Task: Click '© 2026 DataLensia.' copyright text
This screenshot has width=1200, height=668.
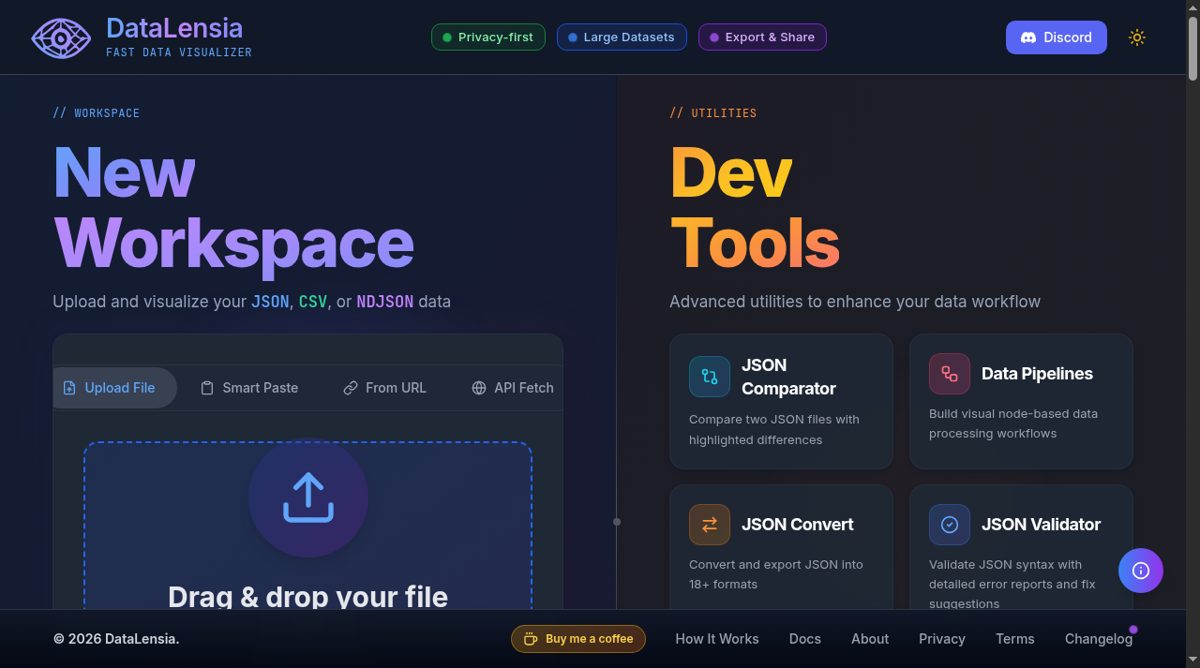Action: click(116, 639)
